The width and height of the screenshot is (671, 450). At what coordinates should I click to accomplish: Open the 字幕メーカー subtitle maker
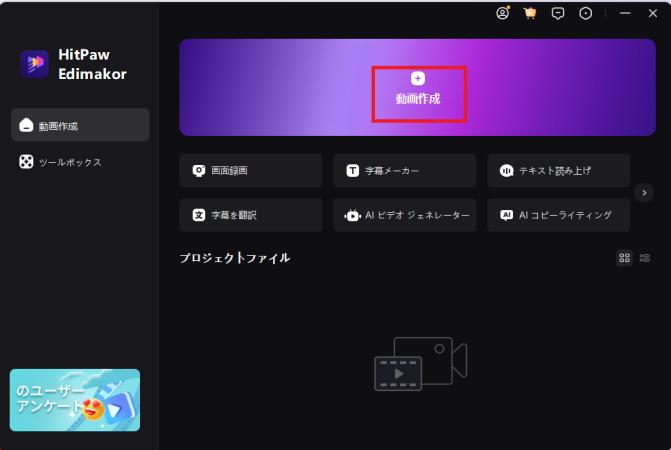click(404, 171)
